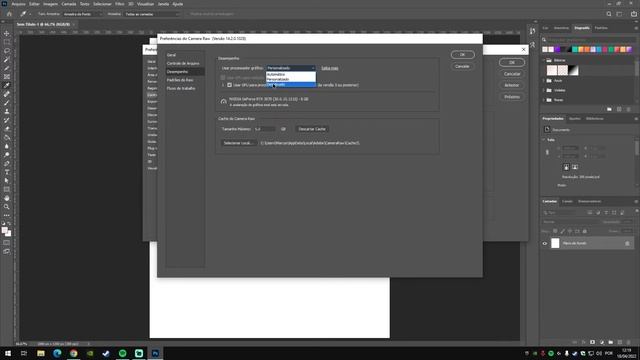Click the Documento icon in Propriedades
This screenshot has height=360, width=640.
547,129
